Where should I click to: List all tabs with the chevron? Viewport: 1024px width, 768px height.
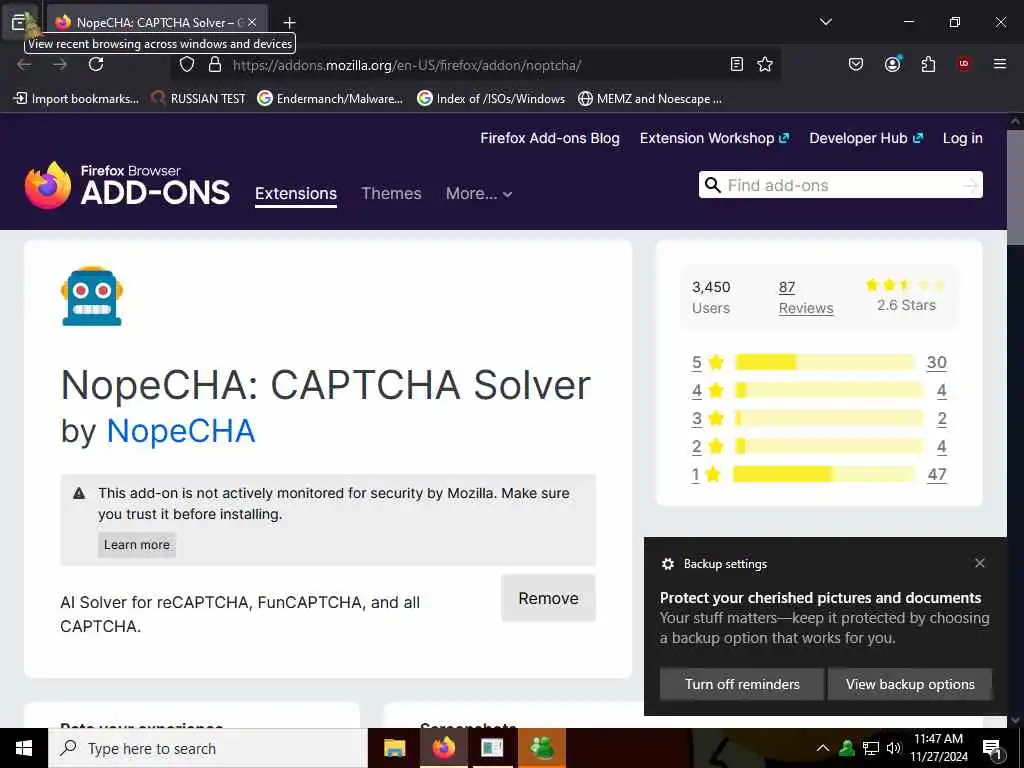825,22
